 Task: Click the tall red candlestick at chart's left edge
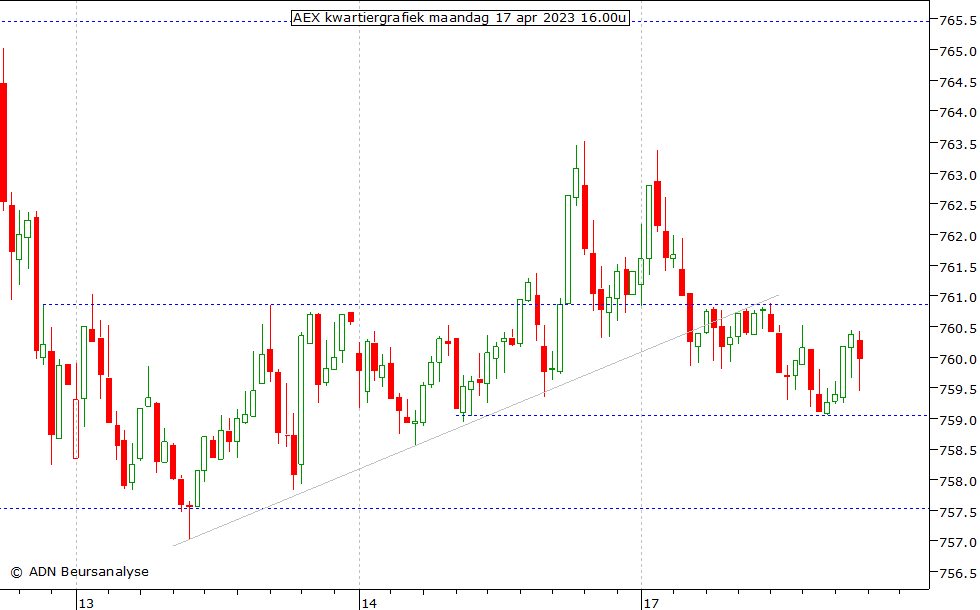[3, 142]
